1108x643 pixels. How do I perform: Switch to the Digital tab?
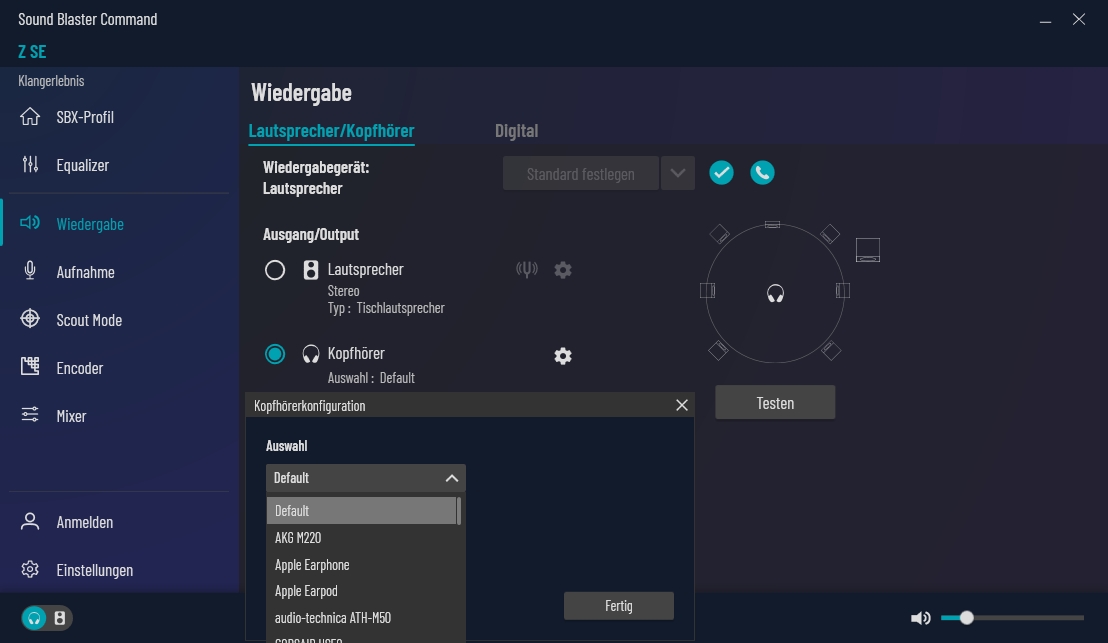pos(517,131)
